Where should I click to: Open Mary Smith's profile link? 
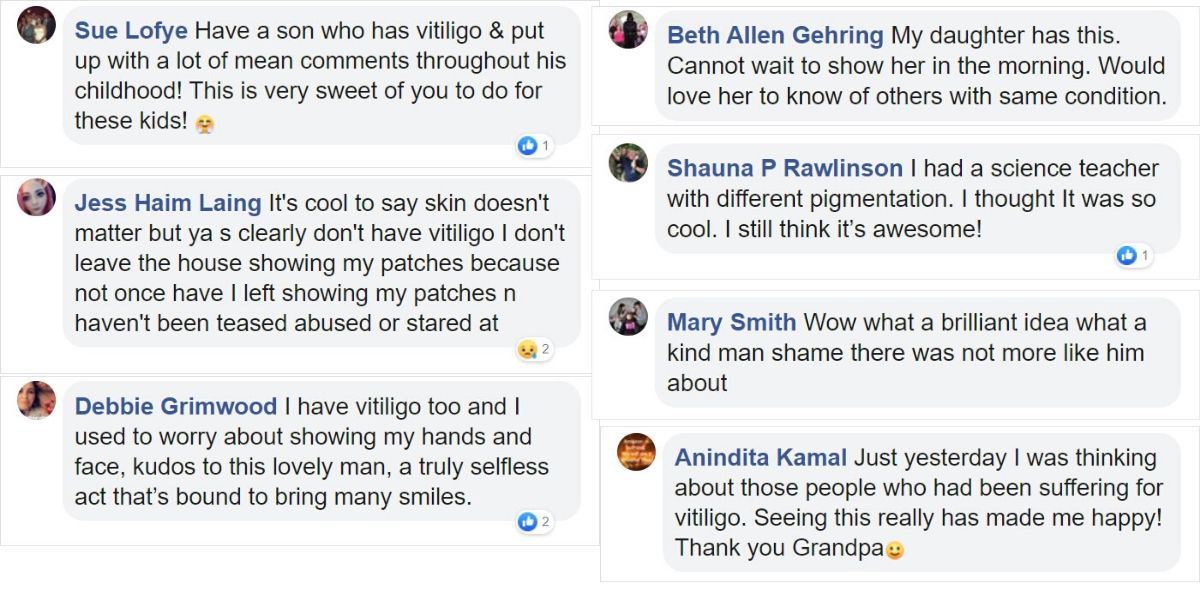[732, 323]
